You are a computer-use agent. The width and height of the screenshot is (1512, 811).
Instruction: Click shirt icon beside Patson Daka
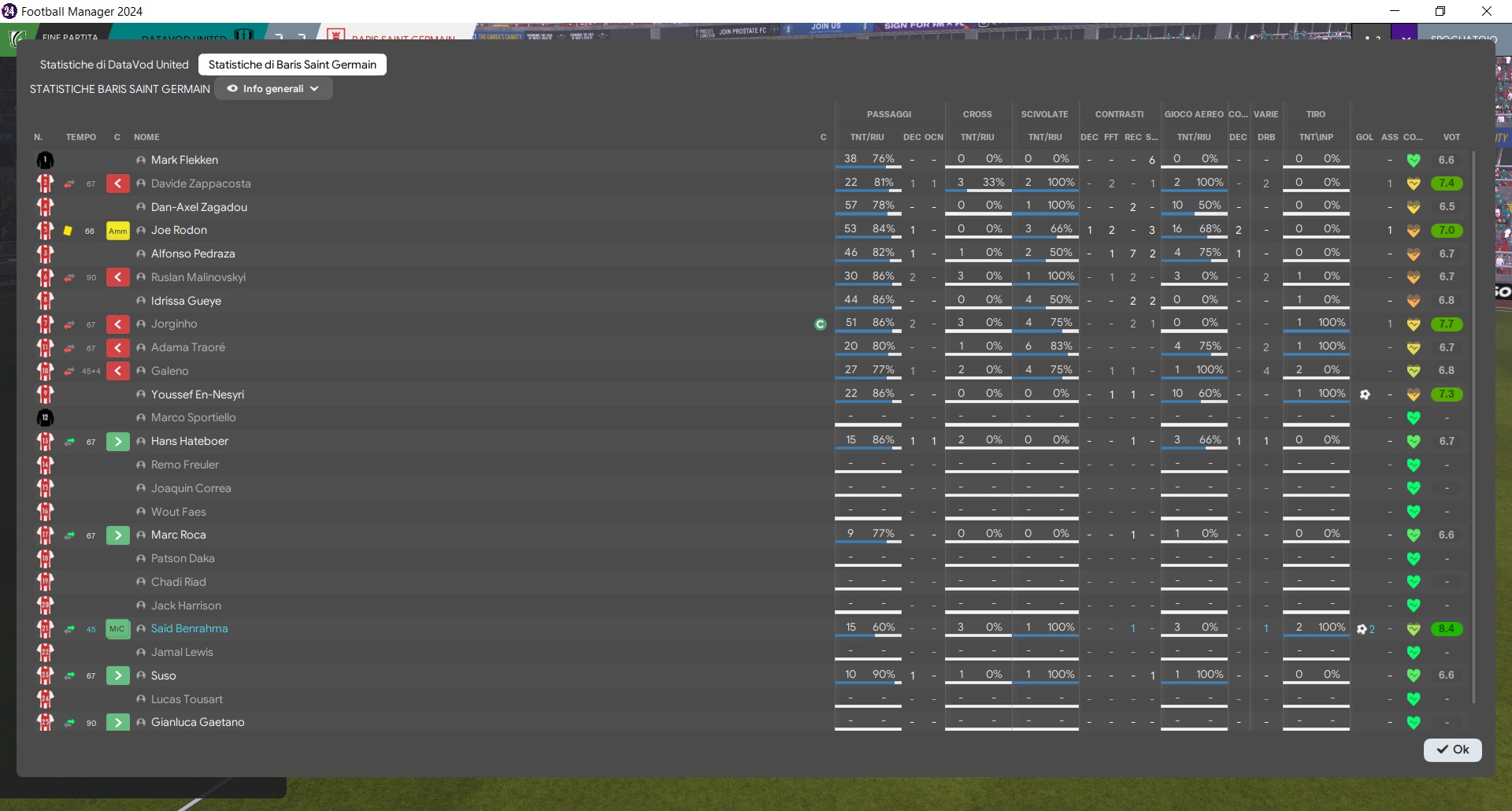point(45,558)
